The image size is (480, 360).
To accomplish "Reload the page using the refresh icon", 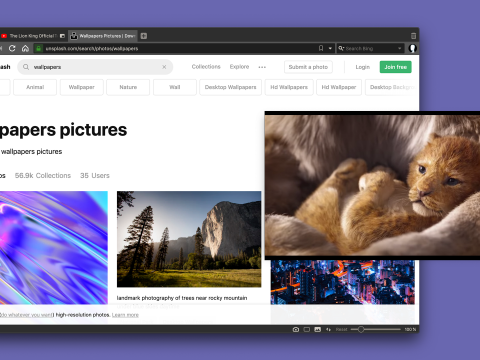I will tap(12, 48).
